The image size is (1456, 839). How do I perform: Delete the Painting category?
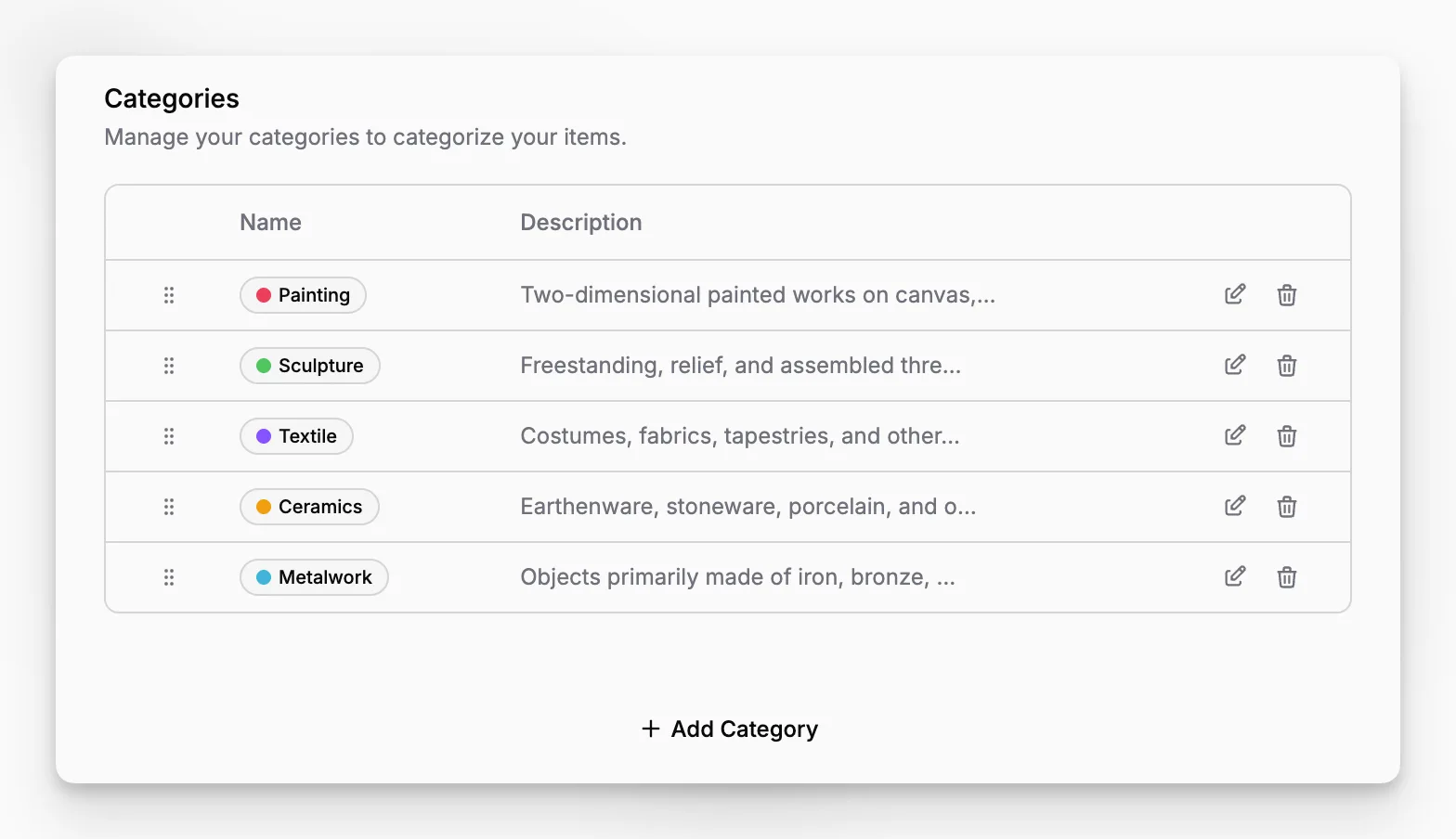[x=1287, y=295]
